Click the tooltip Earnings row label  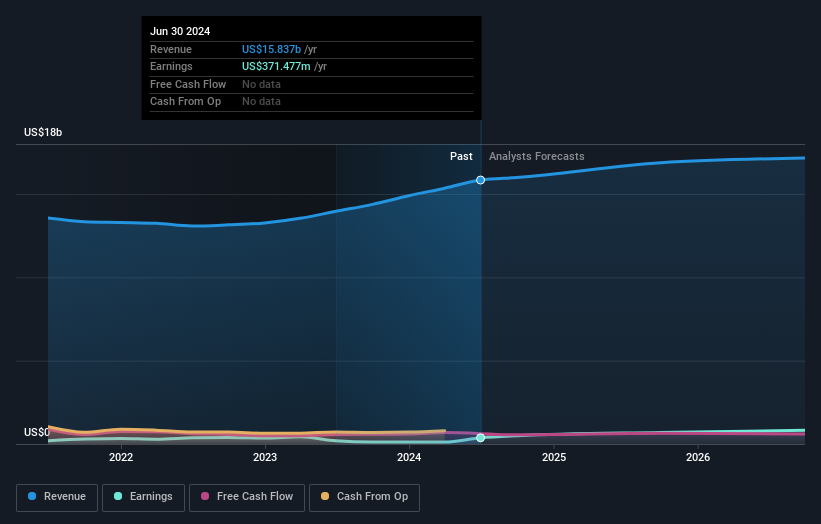point(171,66)
